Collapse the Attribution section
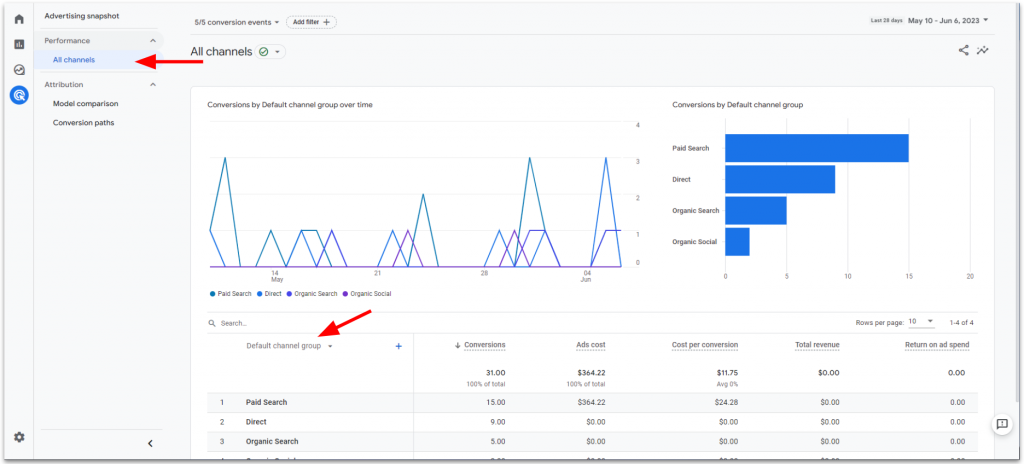Viewport: 1024px width, 464px height. (x=153, y=85)
